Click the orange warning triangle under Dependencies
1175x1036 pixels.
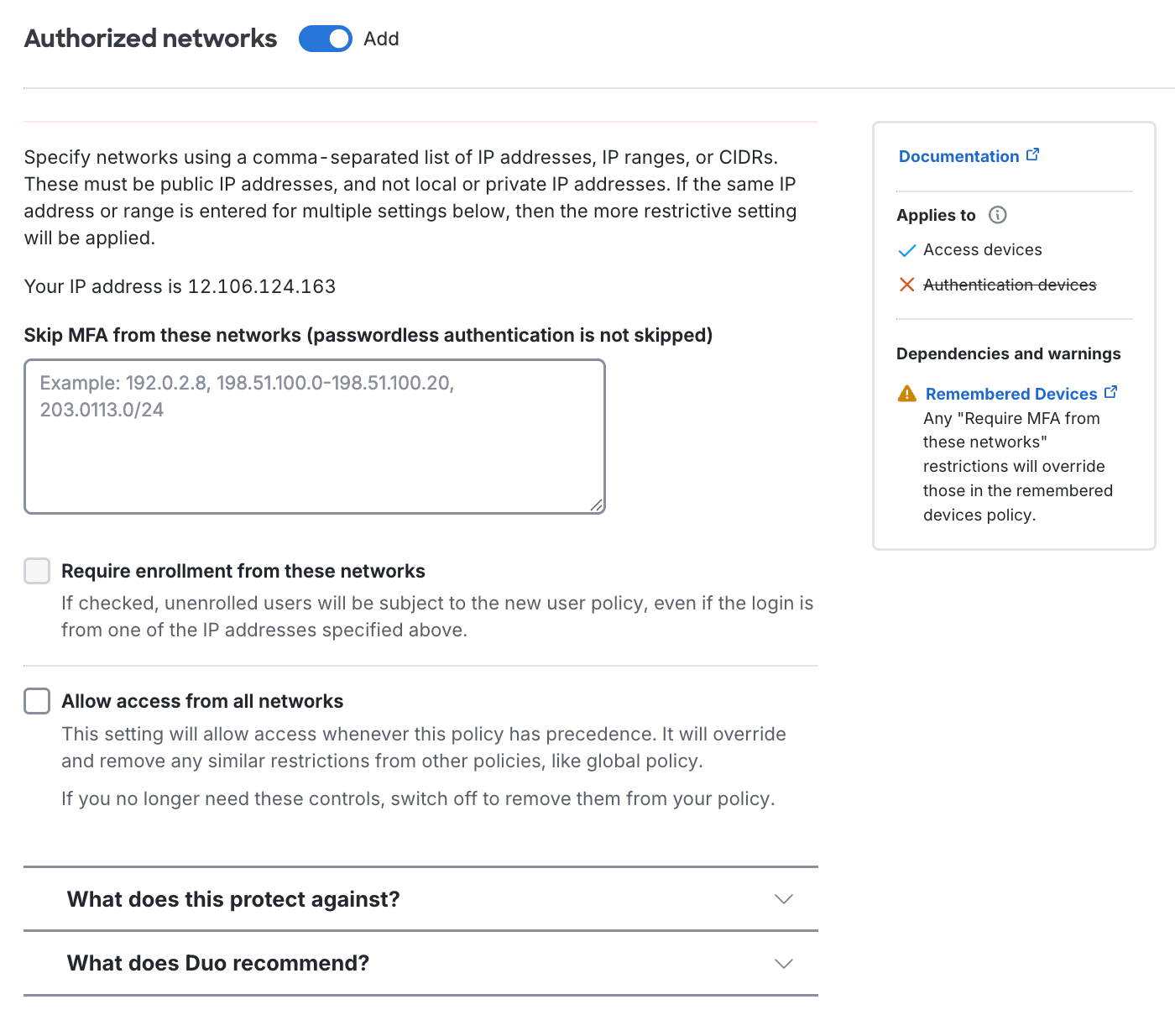pos(906,393)
